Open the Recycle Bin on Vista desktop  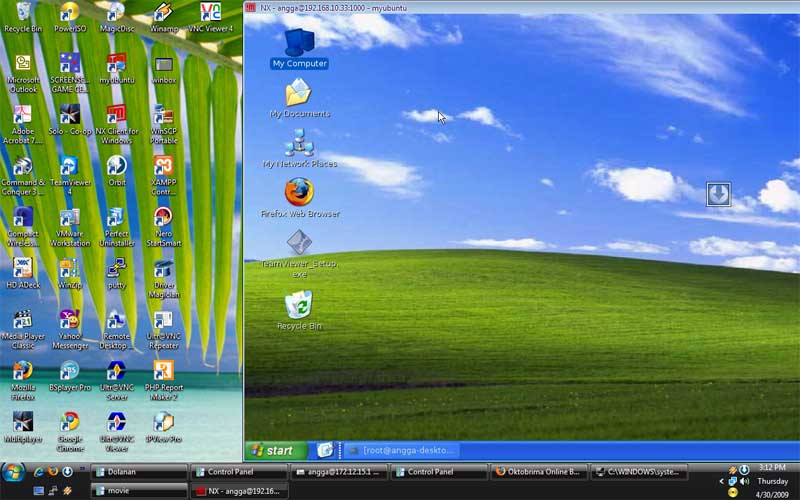point(23,17)
